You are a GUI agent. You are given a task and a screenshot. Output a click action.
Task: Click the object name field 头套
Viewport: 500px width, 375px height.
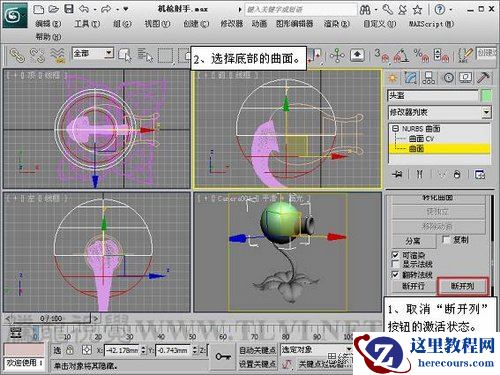433,96
